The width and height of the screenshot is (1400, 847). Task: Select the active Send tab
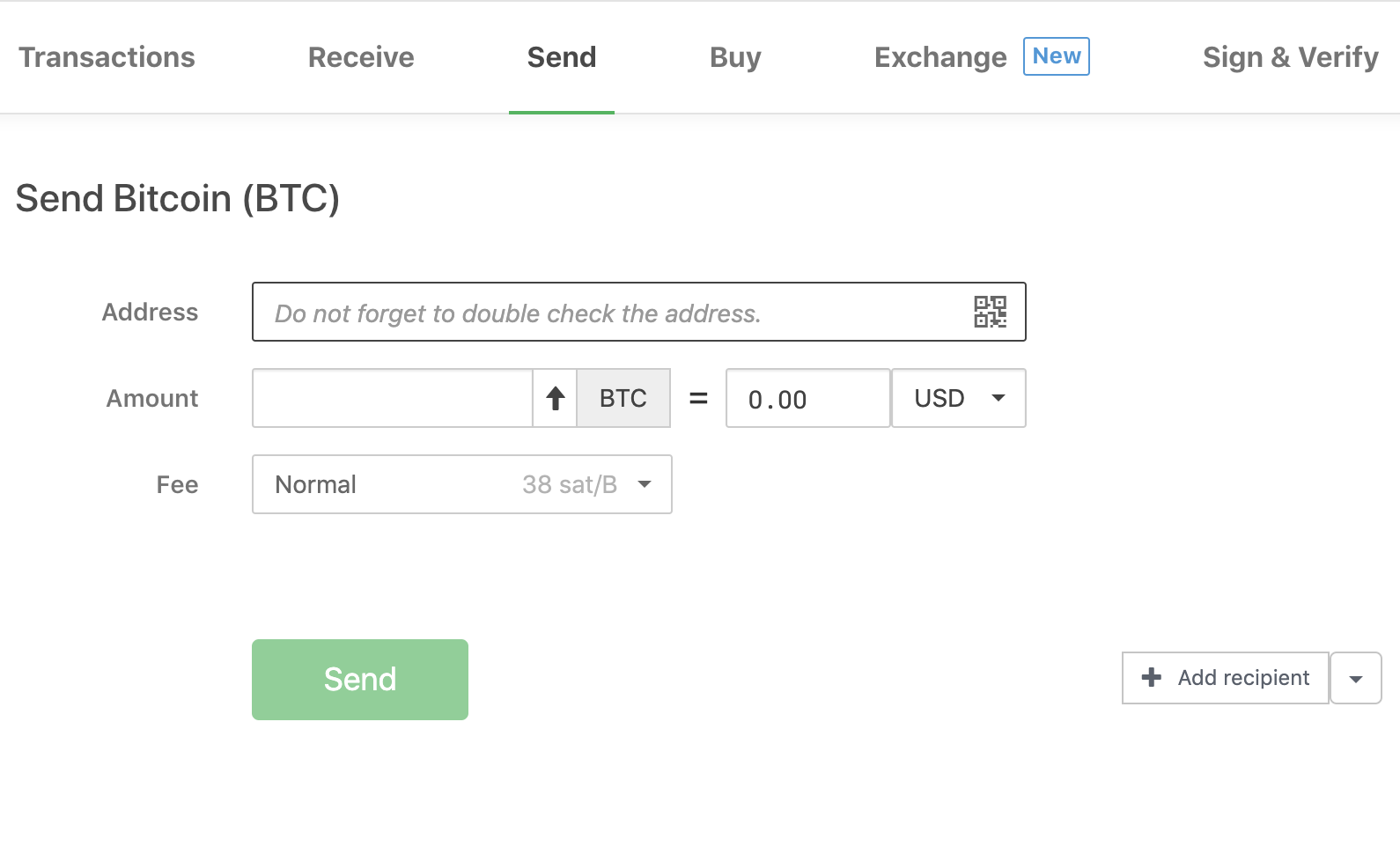click(x=562, y=57)
